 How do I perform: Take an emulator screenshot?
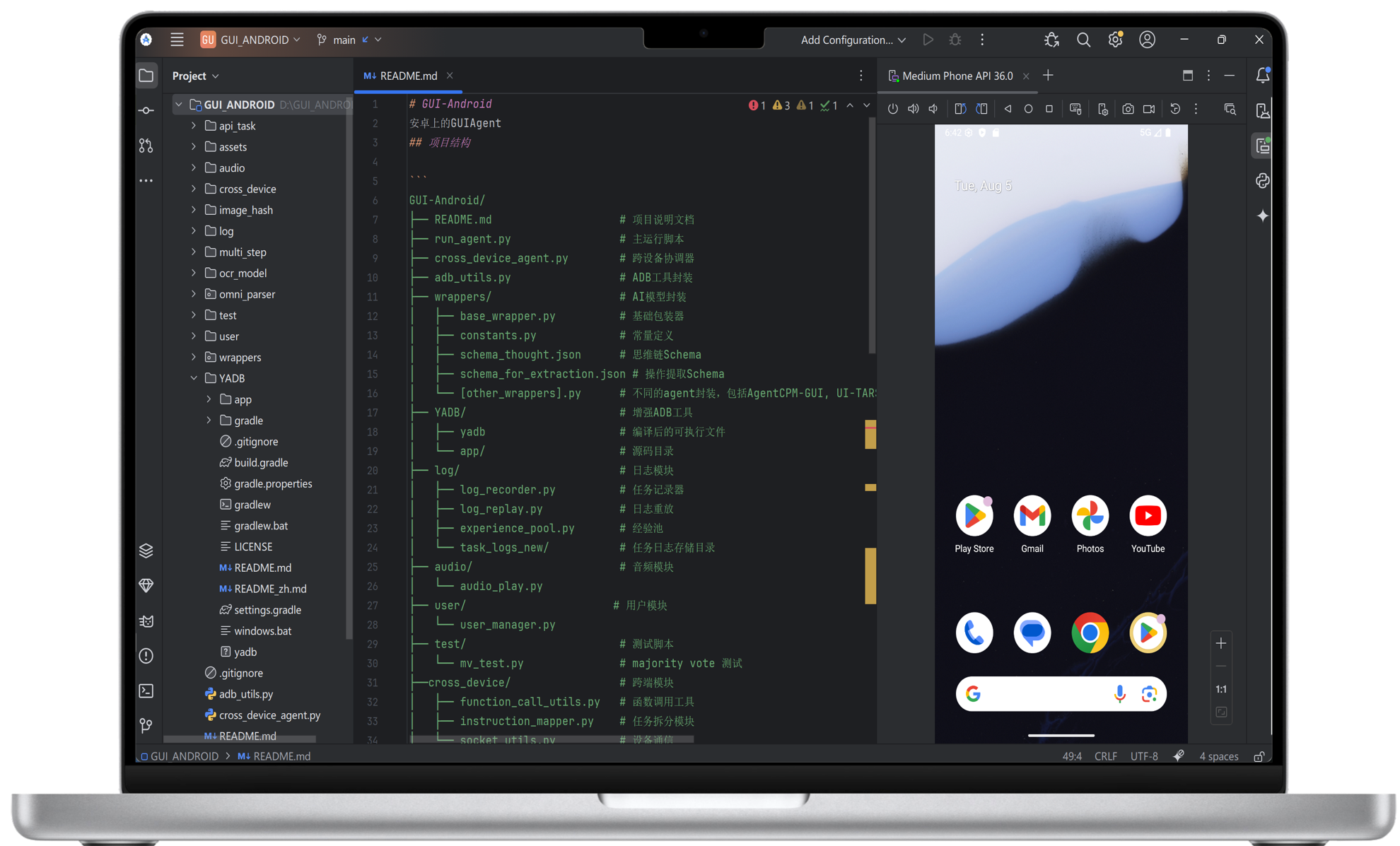point(1128,109)
